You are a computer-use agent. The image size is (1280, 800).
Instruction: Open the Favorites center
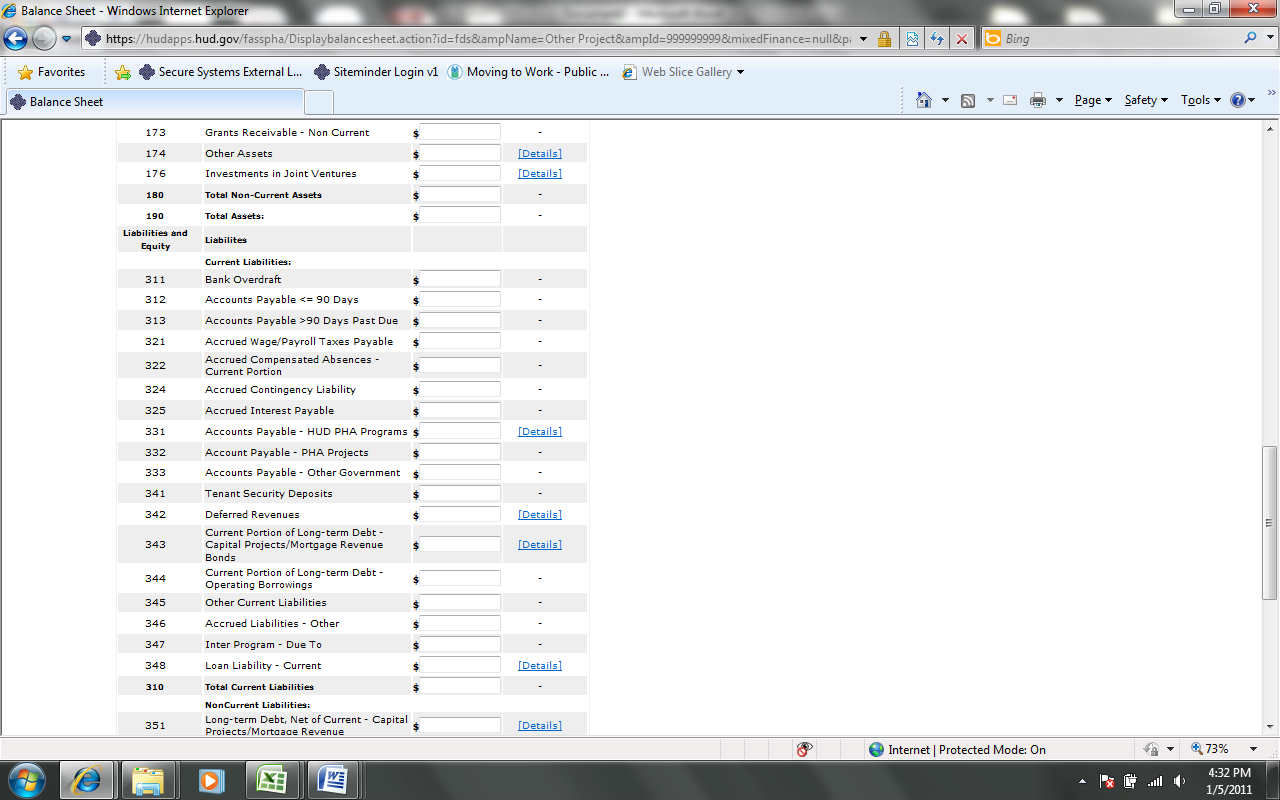click(52, 72)
